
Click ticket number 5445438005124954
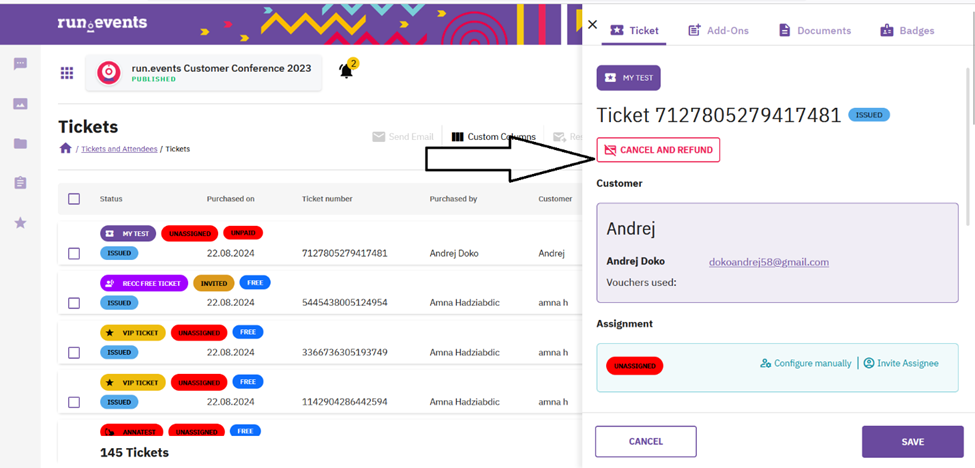click(344, 303)
